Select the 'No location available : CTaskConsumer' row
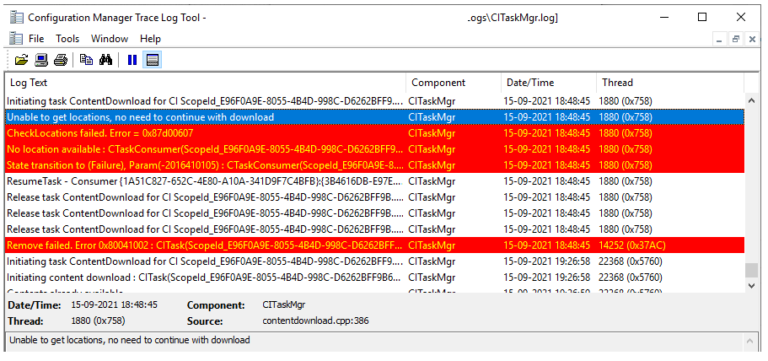768x361 pixels. click(x=375, y=149)
